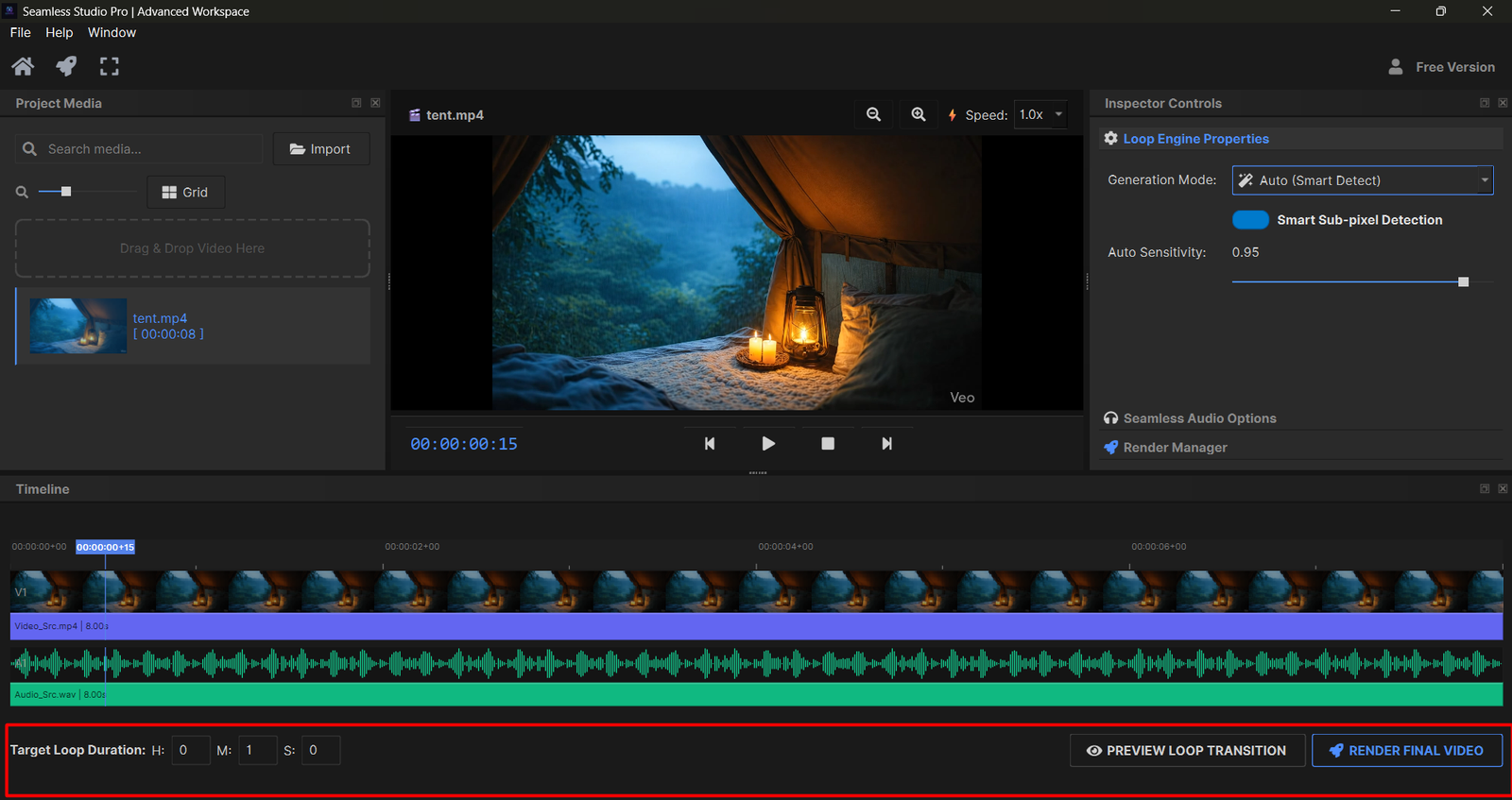Click the lightning speed icon

click(952, 114)
